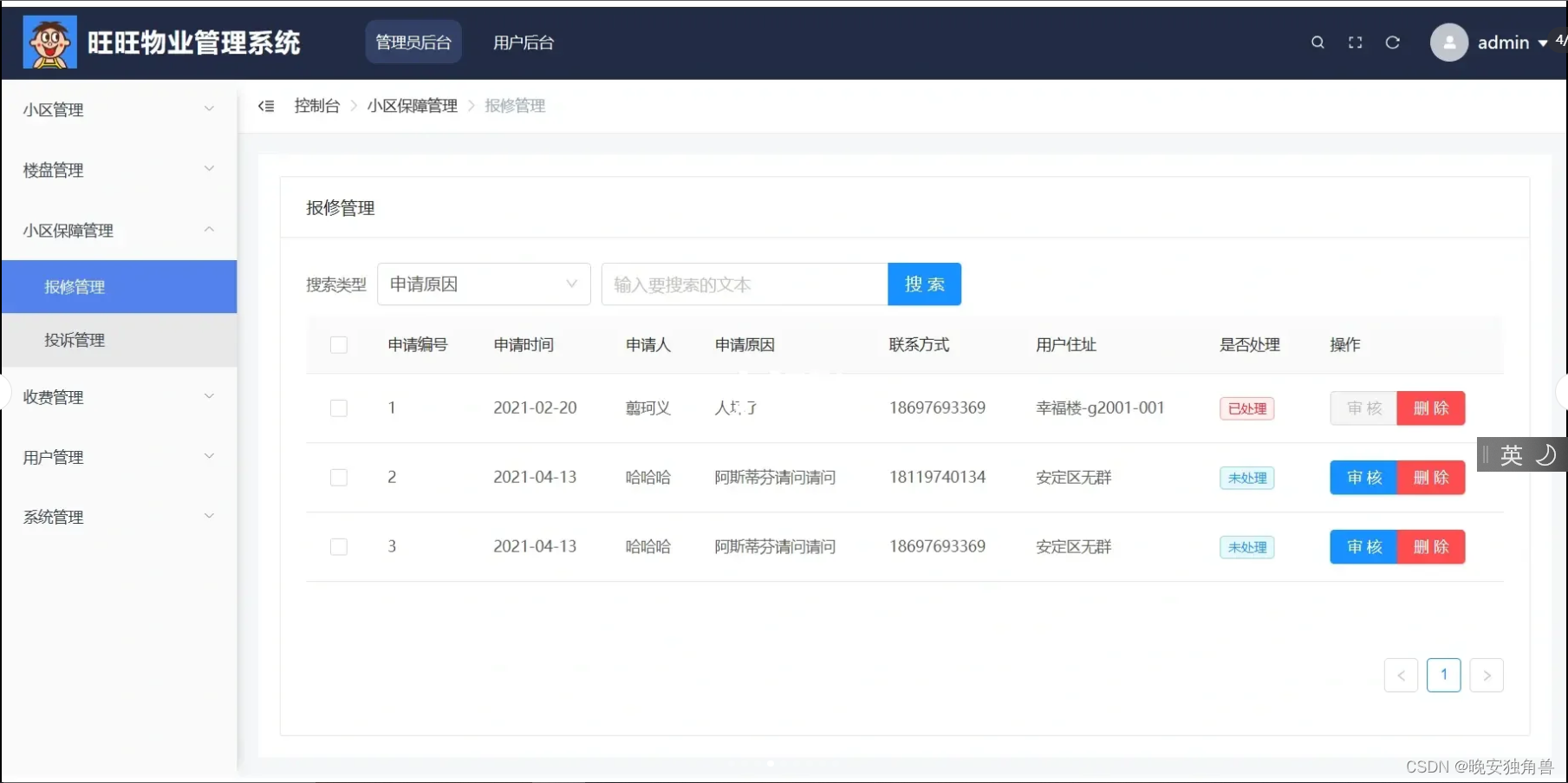This screenshot has height=783, width=1568.
Task: Check the checkbox for repair request row 2
Action: [x=339, y=477]
